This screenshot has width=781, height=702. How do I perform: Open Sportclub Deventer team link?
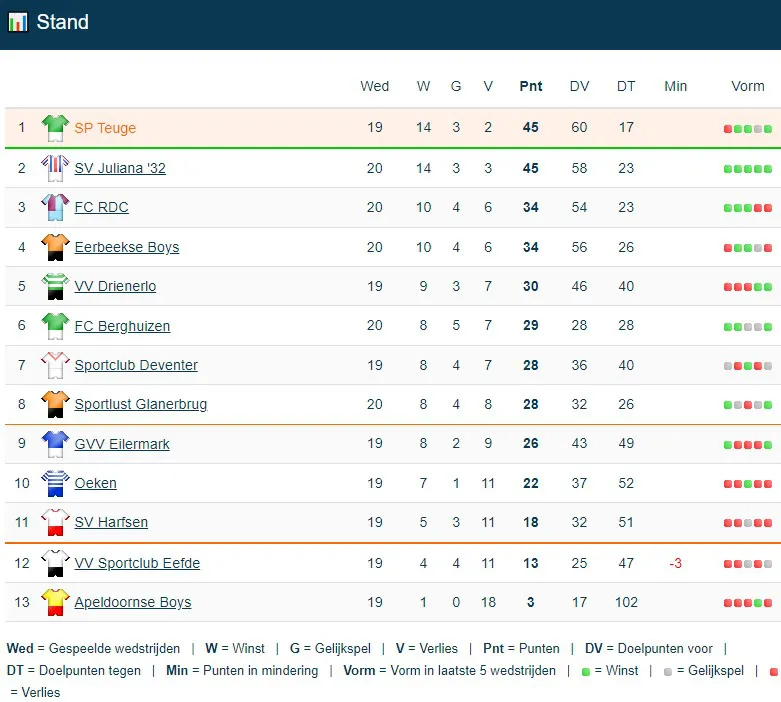(x=136, y=365)
